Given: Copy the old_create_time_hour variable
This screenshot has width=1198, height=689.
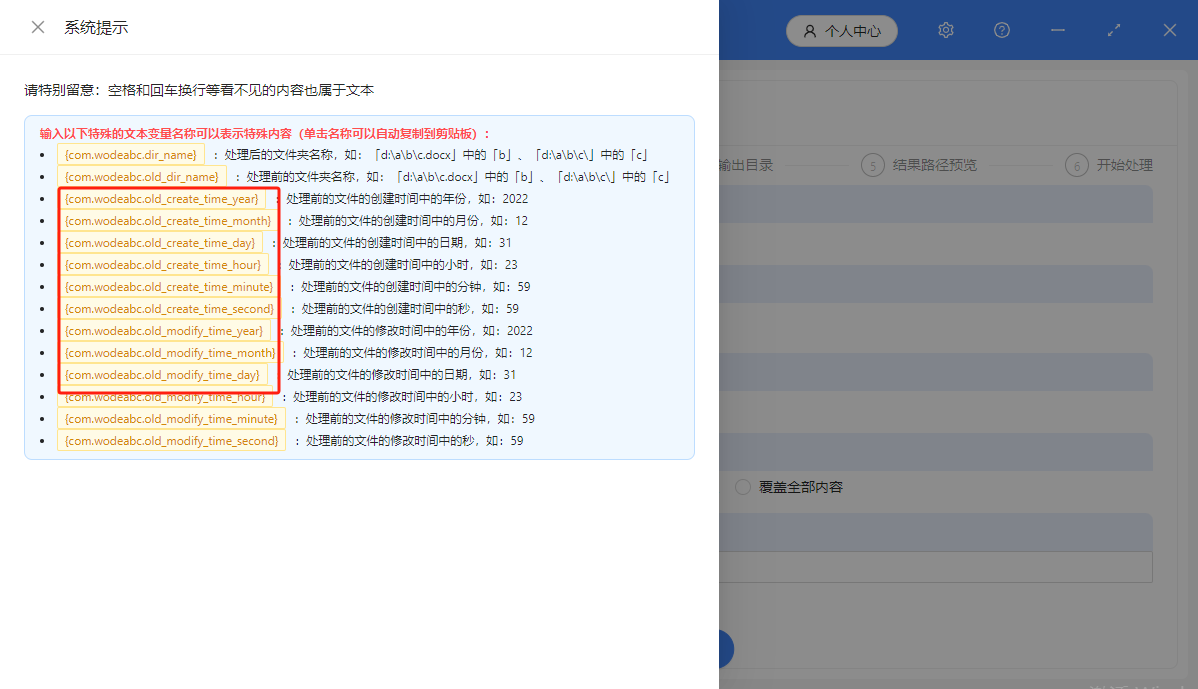Looking at the screenshot, I should tap(162, 264).
